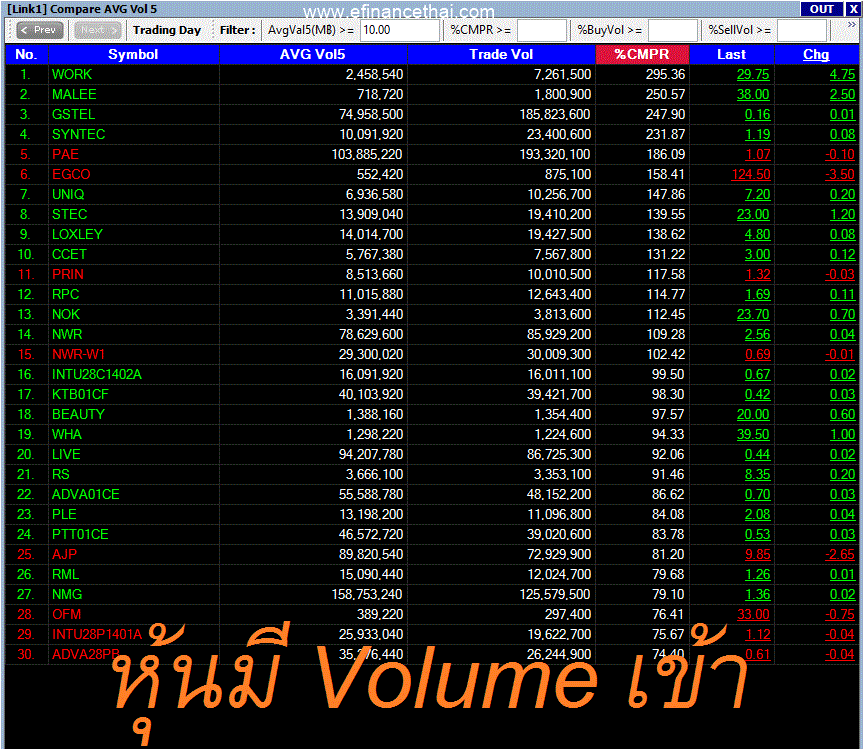The width and height of the screenshot is (863, 749).
Task: Click OFM last price 33.00
Action: click(x=753, y=614)
